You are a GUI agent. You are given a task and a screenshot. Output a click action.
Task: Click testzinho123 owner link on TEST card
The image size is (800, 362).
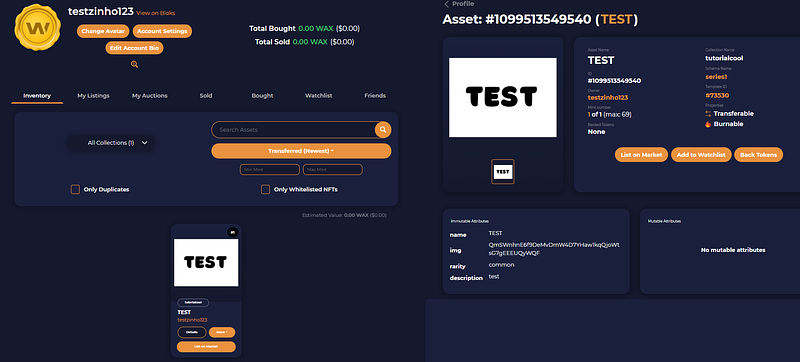coord(192,320)
